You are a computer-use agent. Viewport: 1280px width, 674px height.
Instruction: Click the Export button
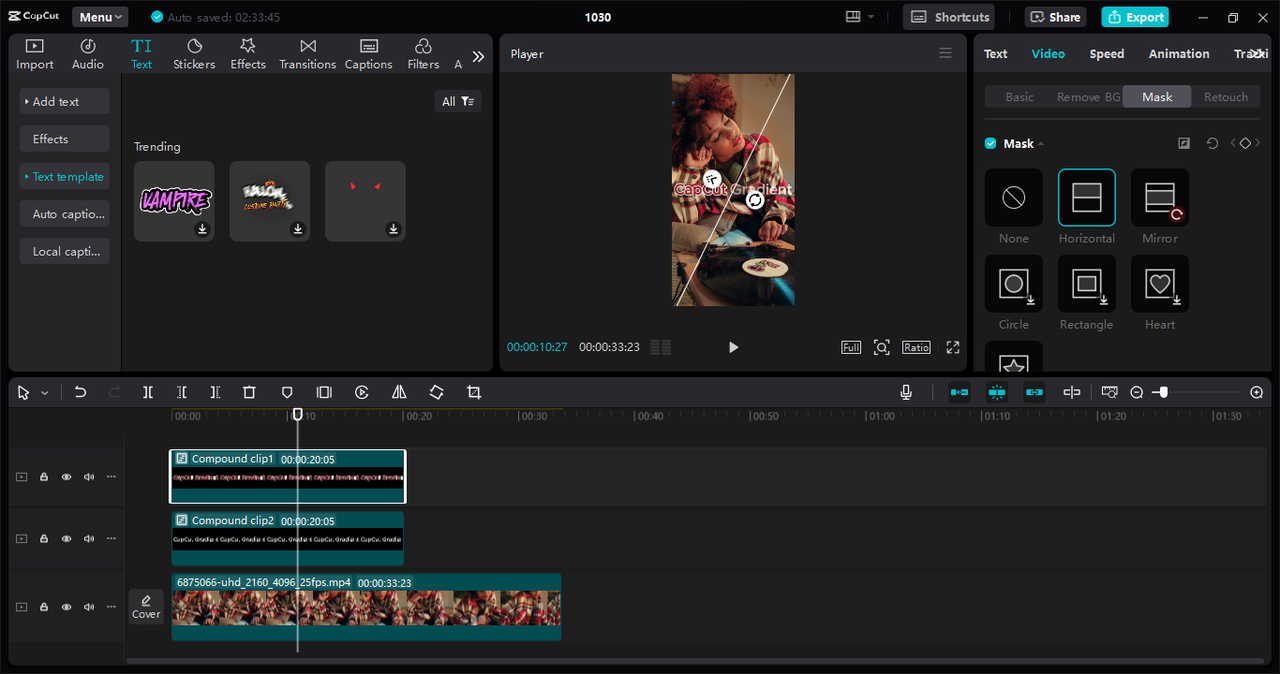click(1135, 17)
